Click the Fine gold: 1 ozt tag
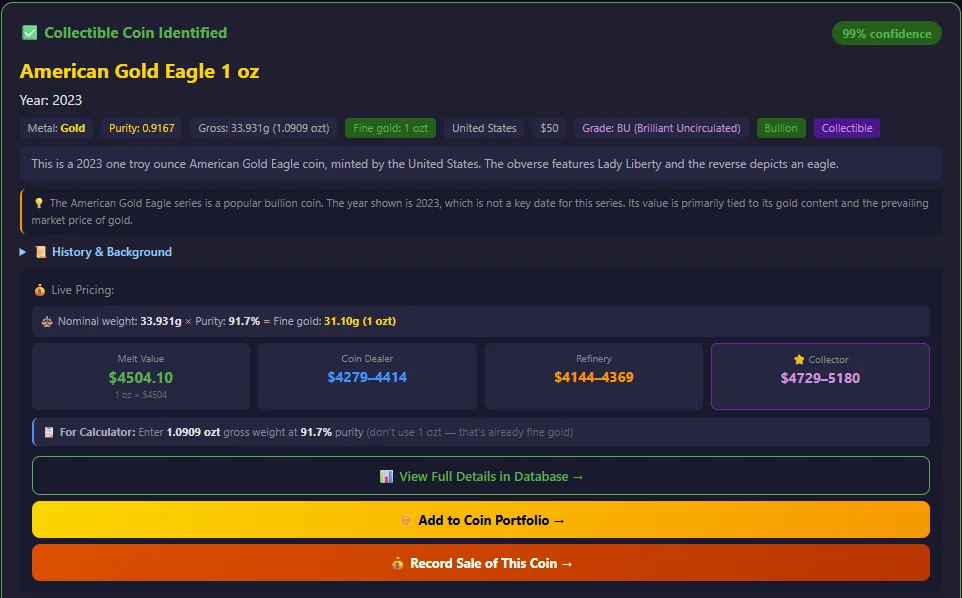 point(390,128)
